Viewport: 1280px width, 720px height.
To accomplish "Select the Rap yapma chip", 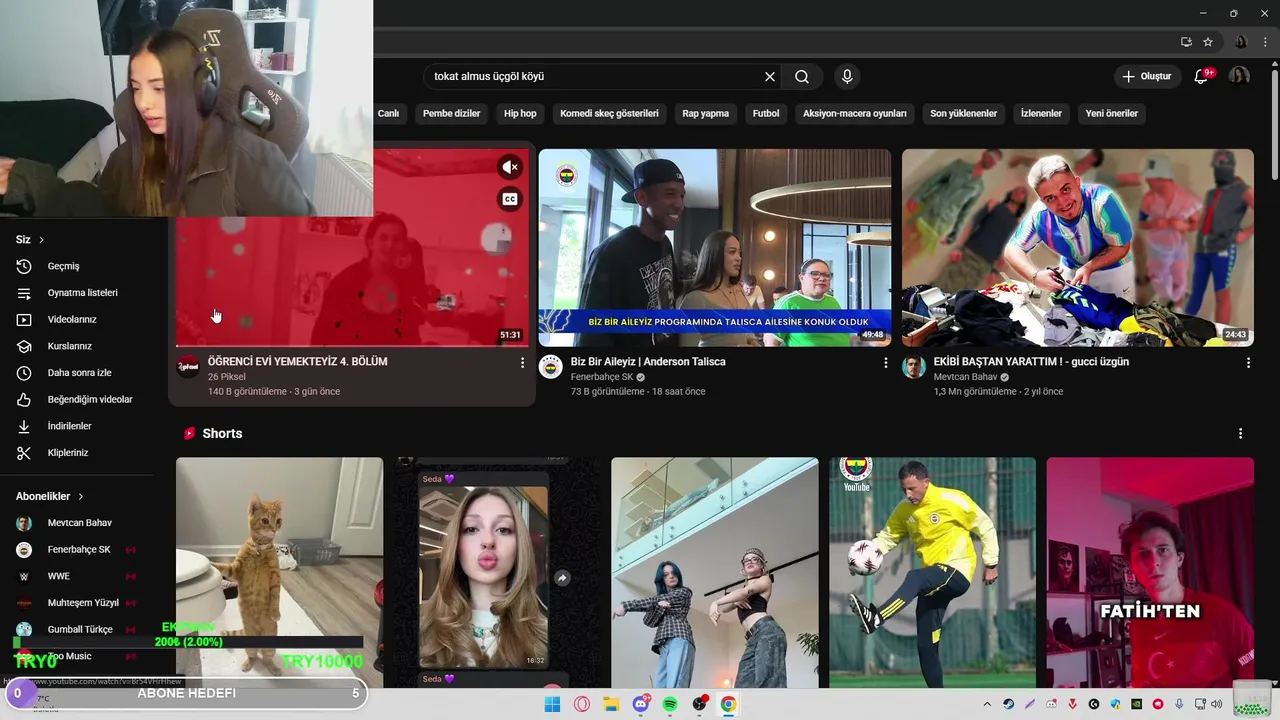I will pyautogui.click(x=705, y=114).
